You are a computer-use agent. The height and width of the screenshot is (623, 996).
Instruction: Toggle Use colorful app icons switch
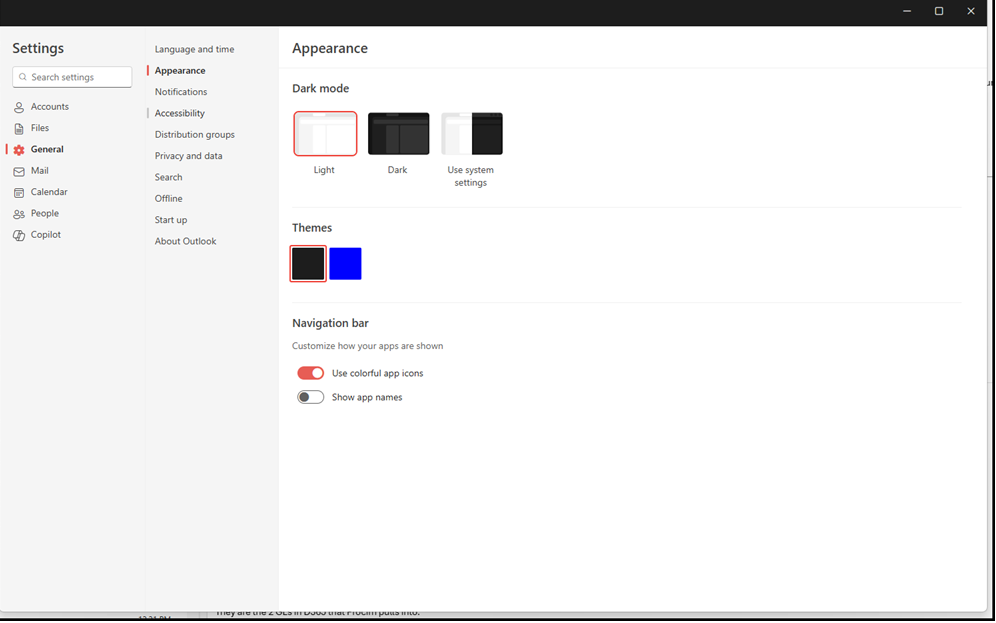coord(311,373)
